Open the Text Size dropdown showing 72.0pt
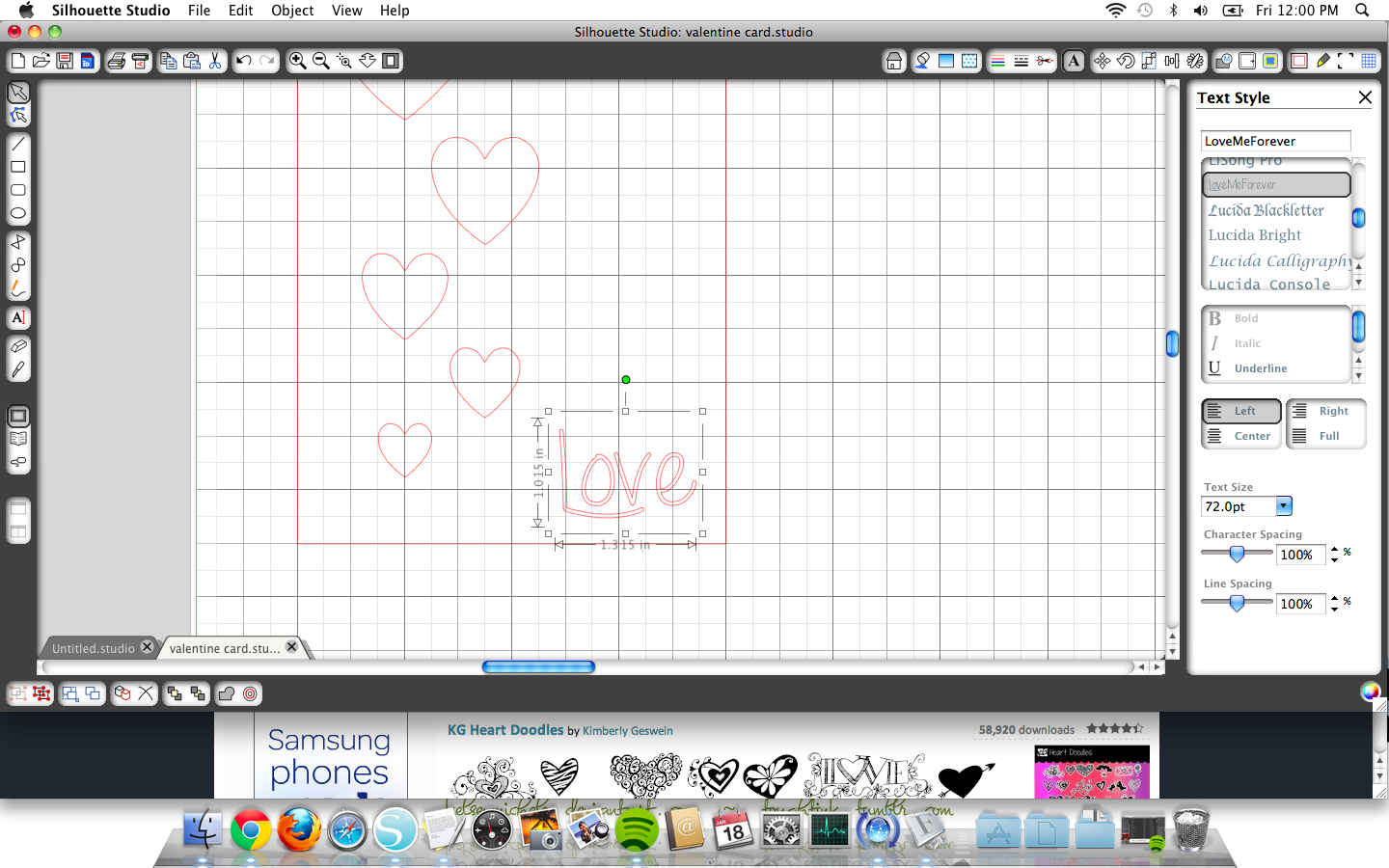Image resolution: width=1389 pixels, height=868 pixels. [x=1283, y=505]
